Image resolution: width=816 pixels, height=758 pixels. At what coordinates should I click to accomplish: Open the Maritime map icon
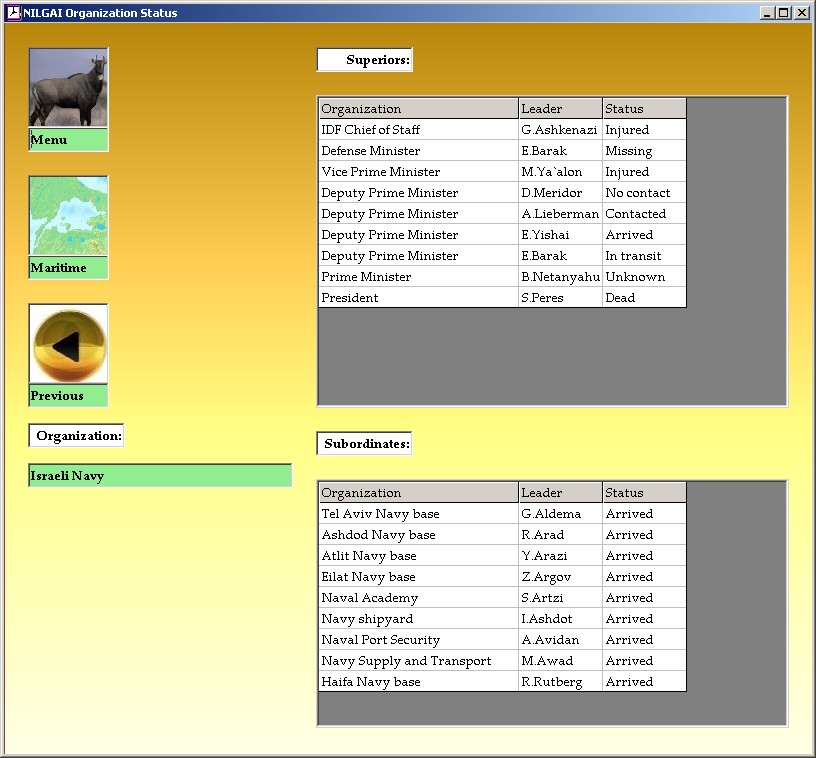click(x=68, y=216)
